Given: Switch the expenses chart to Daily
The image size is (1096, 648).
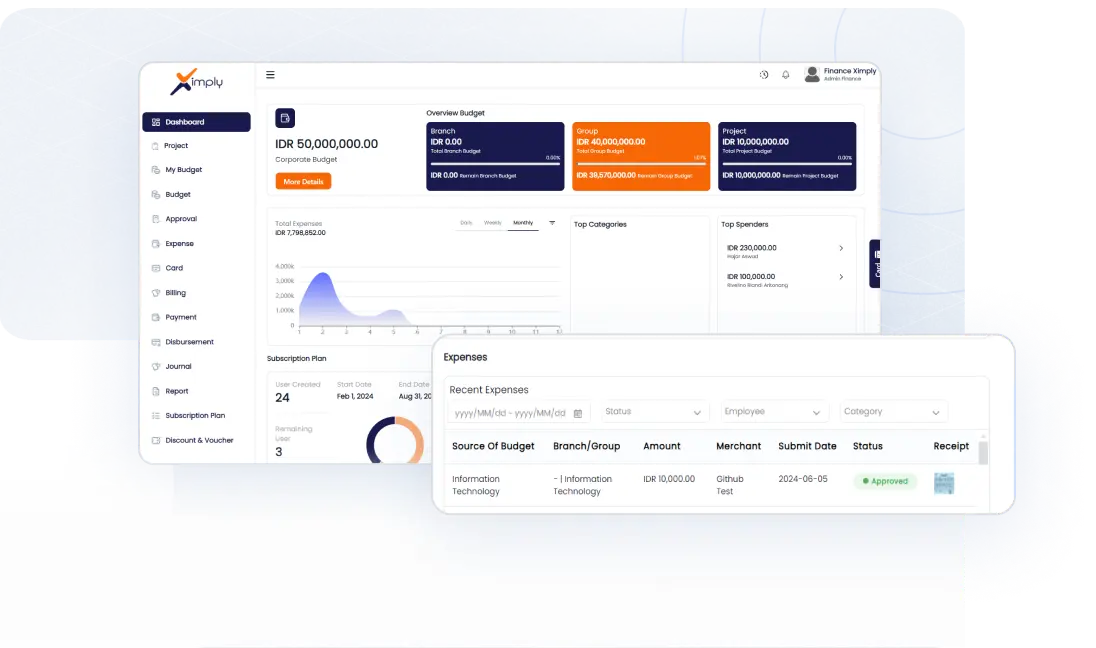Looking at the screenshot, I should pyautogui.click(x=466, y=223).
